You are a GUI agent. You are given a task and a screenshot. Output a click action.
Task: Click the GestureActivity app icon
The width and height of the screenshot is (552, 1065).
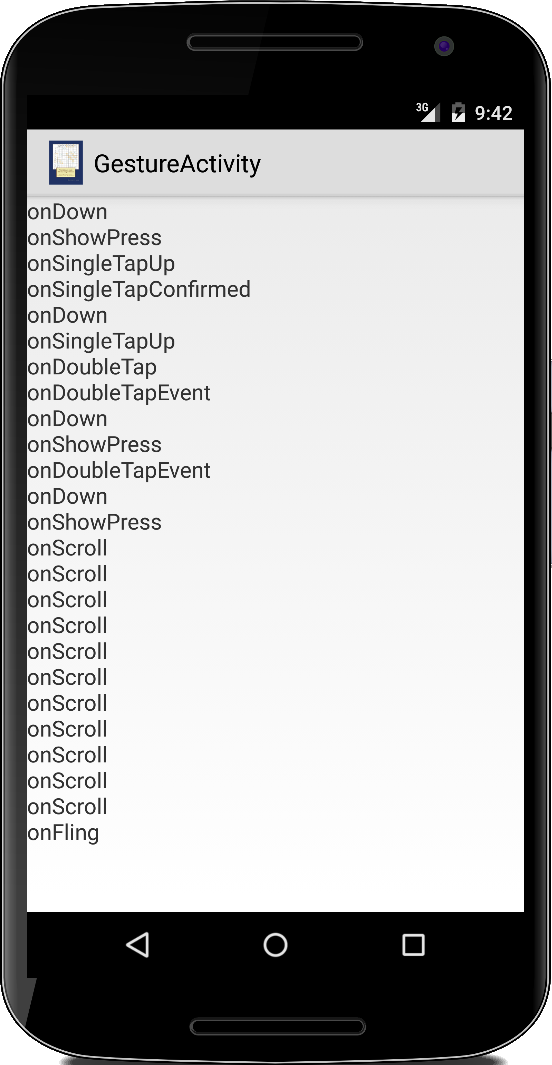(66, 163)
